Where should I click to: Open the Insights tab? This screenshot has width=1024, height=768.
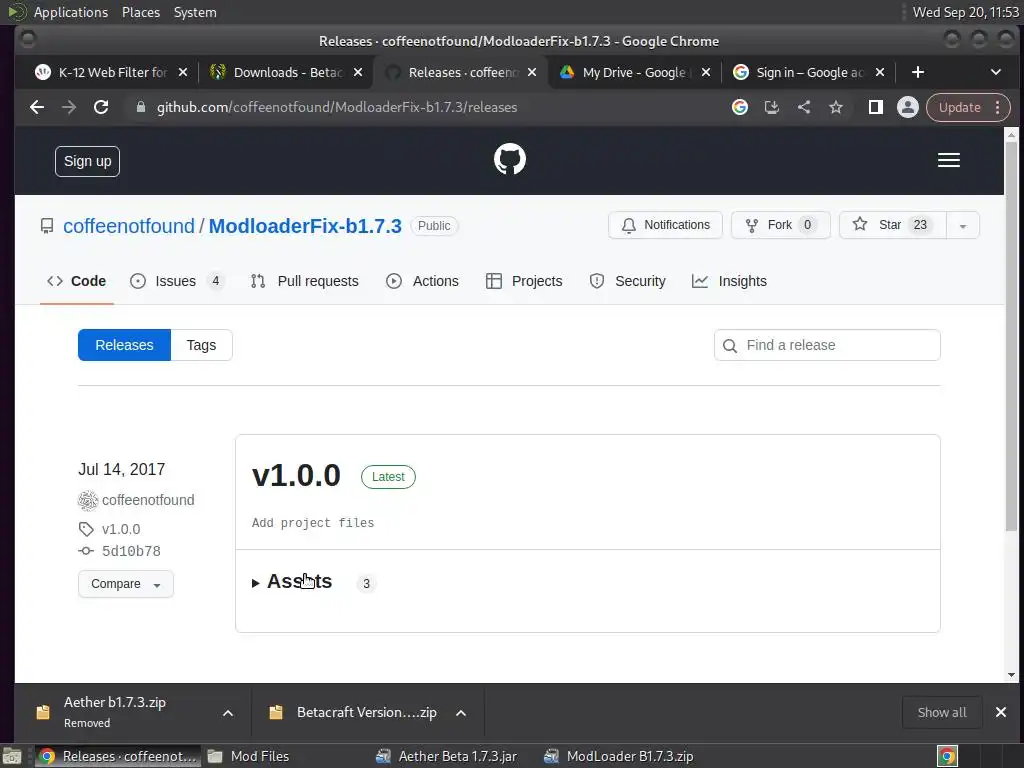(729, 281)
